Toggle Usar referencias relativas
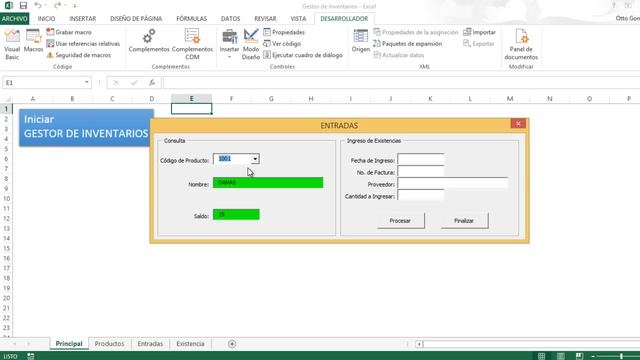Image resolution: width=640 pixels, height=360 pixels. pyautogui.click(x=83, y=43)
